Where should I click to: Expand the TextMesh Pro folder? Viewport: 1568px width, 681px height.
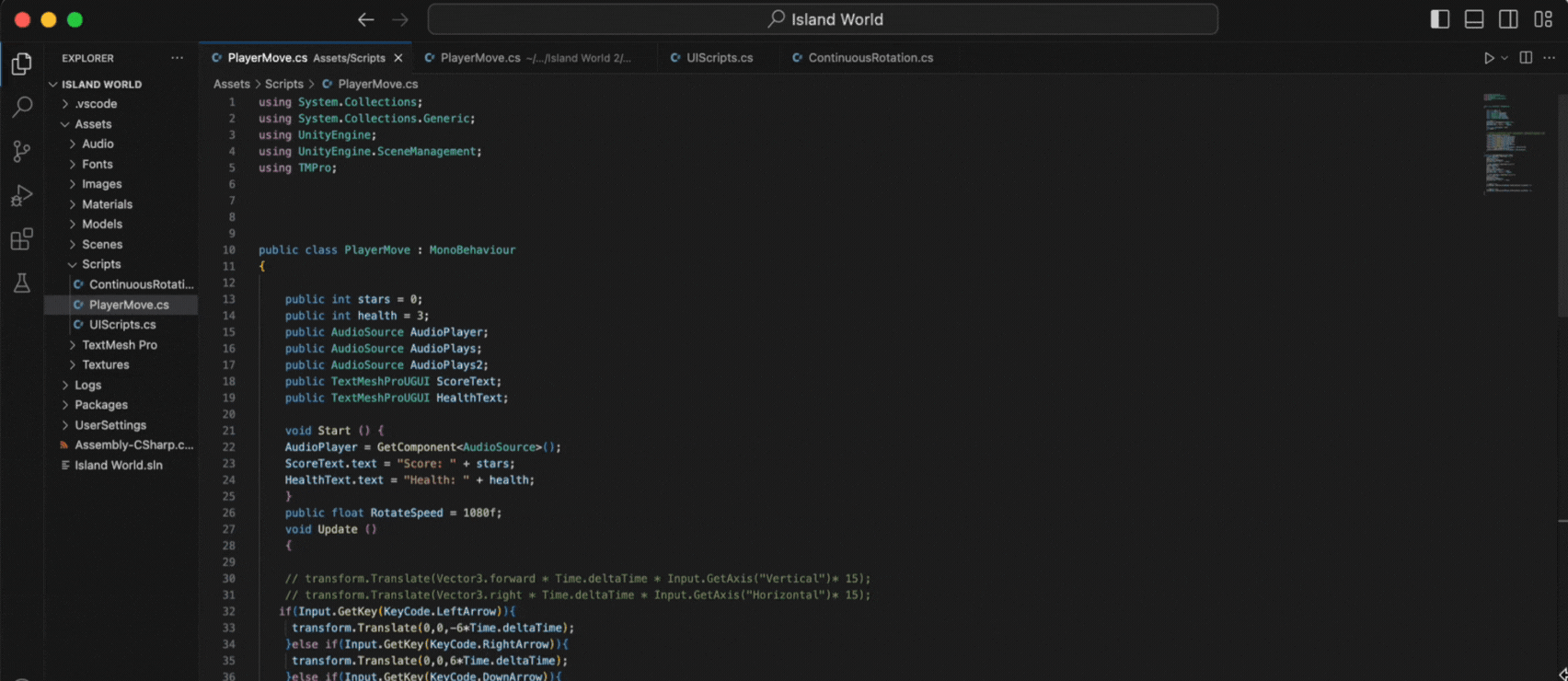(121, 345)
